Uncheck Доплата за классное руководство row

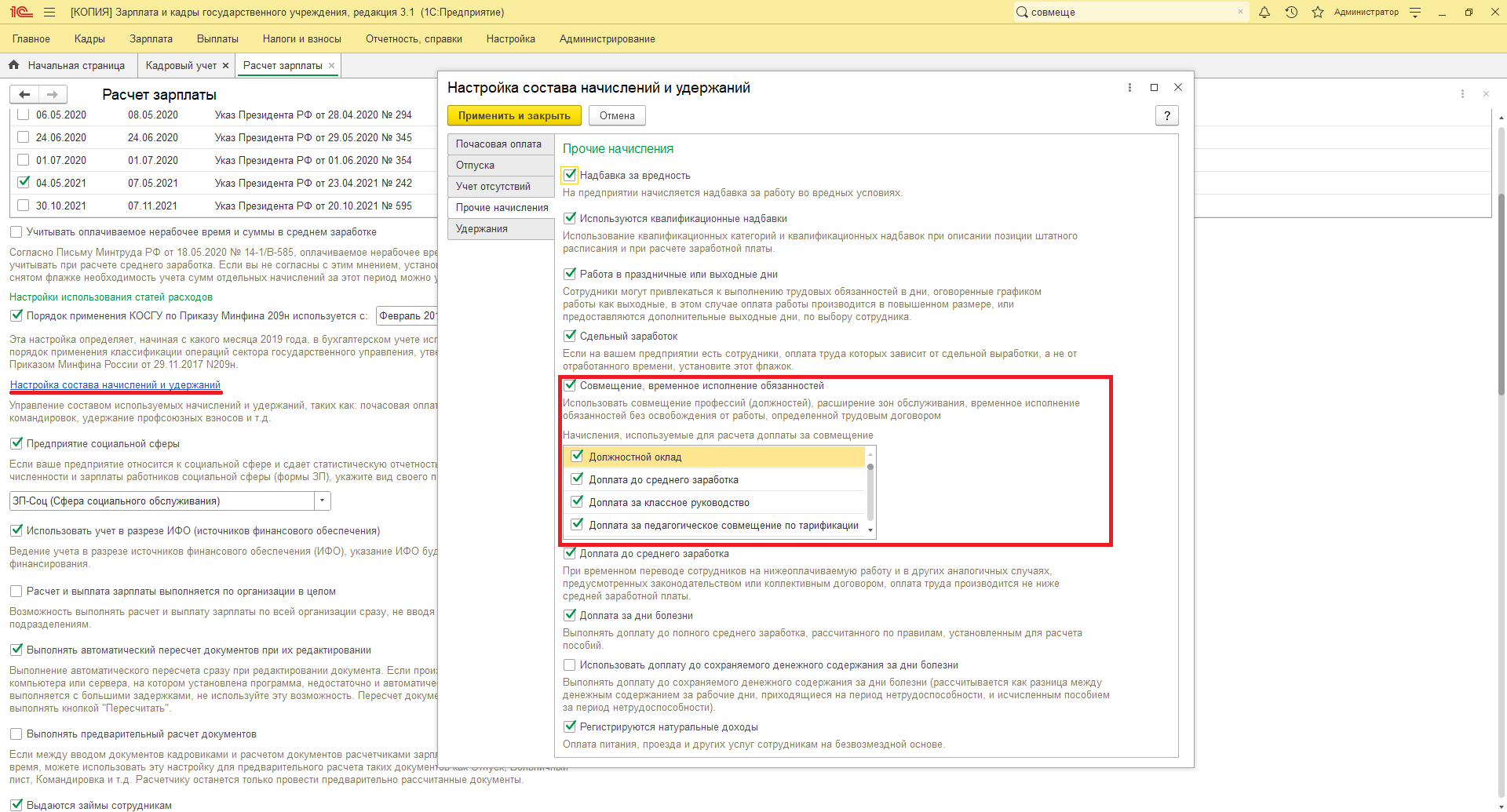click(578, 501)
